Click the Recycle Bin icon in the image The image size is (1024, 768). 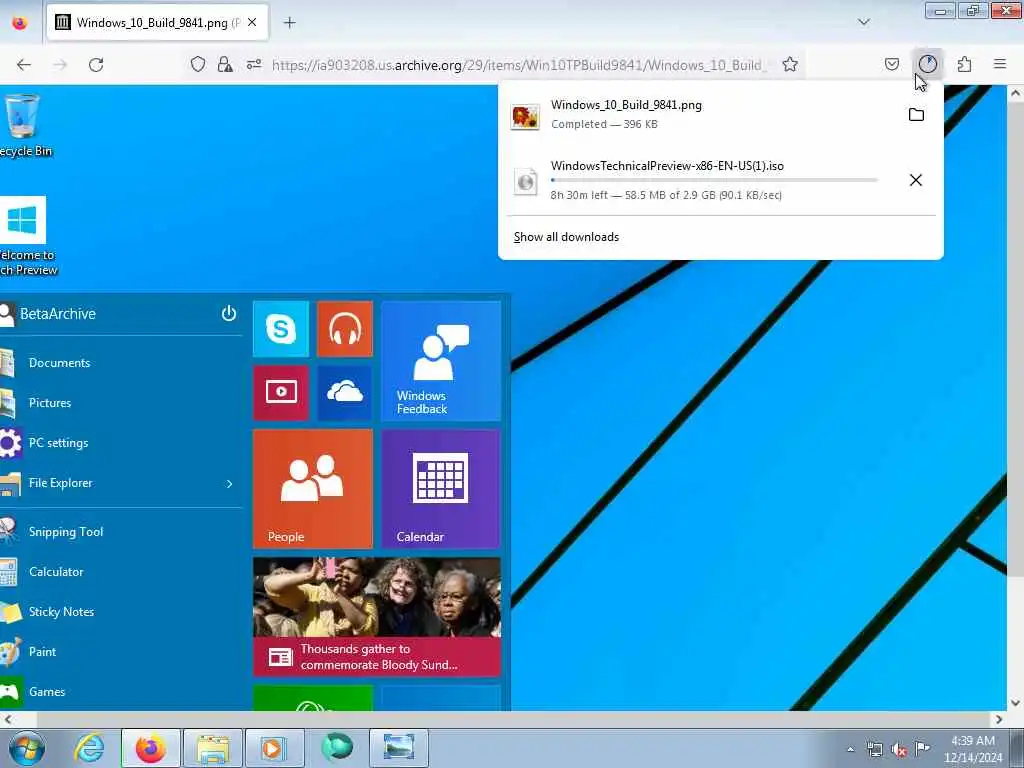[22, 125]
